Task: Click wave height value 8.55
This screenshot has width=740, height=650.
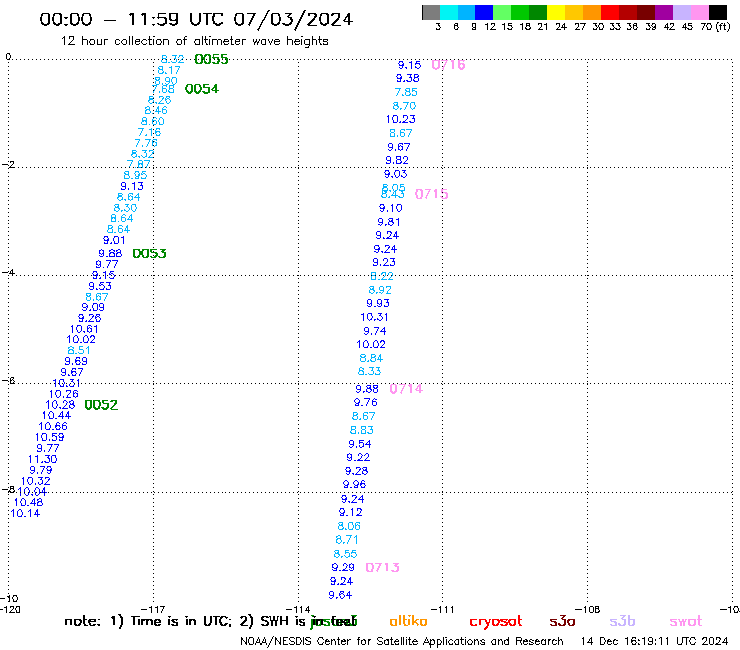Action: pos(345,554)
